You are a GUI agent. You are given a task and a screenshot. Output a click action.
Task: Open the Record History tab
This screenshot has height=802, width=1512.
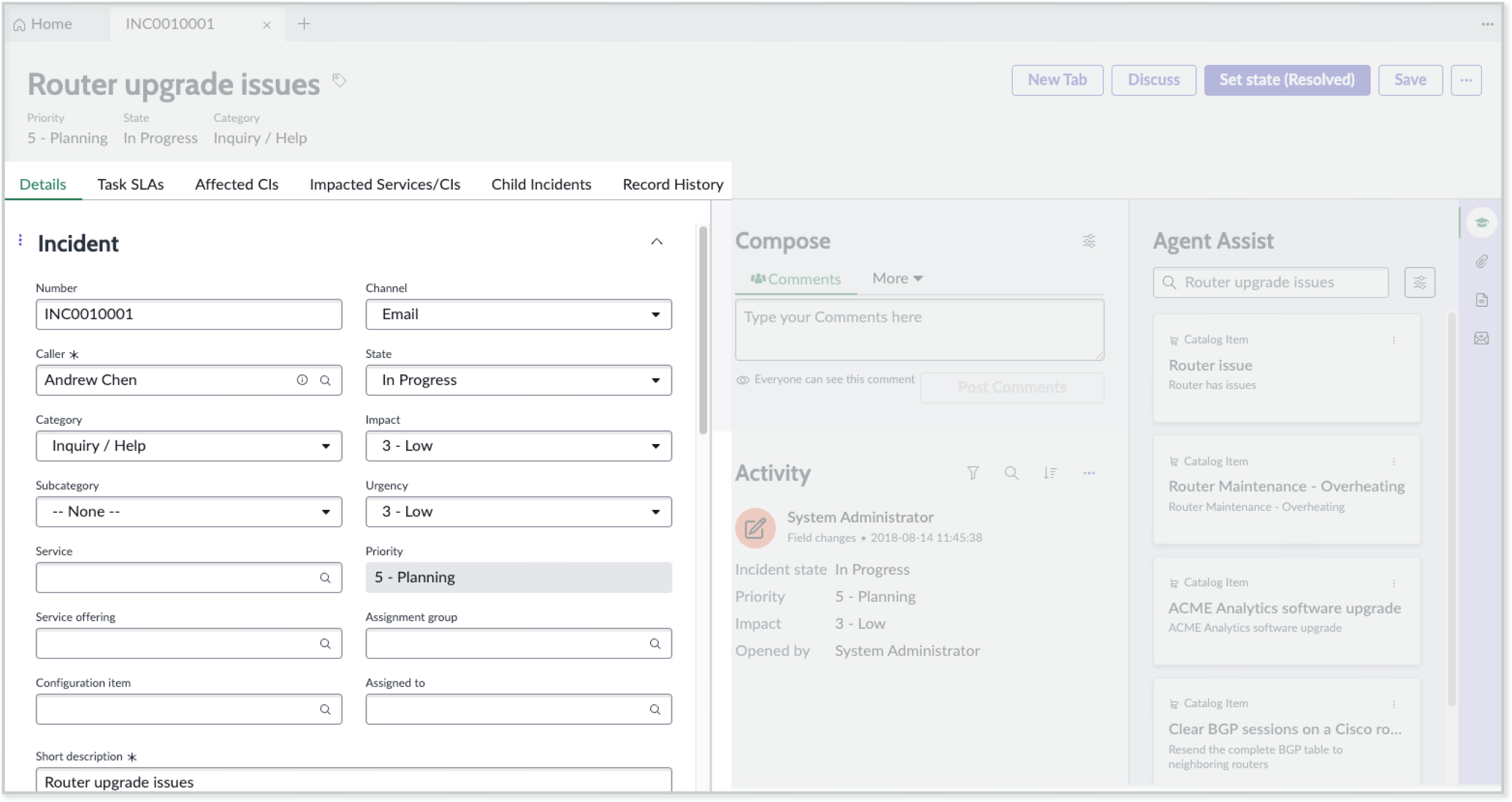(672, 184)
